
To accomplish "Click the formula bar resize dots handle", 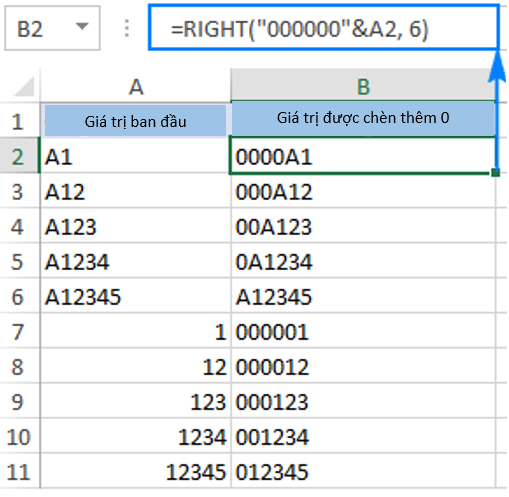I will click(x=126, y=28).
